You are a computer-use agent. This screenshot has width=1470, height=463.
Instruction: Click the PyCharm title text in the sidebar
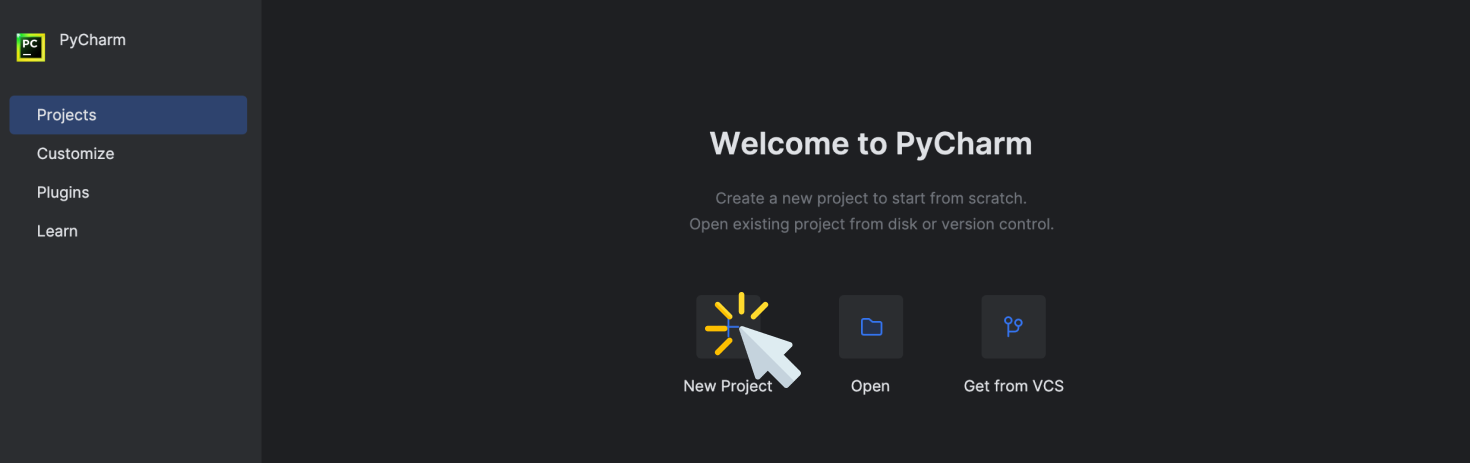click(93, 41)
